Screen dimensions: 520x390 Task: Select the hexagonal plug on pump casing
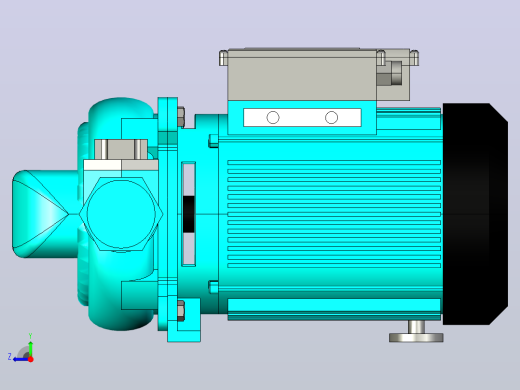pyautogui.click(x=121, y=214)
